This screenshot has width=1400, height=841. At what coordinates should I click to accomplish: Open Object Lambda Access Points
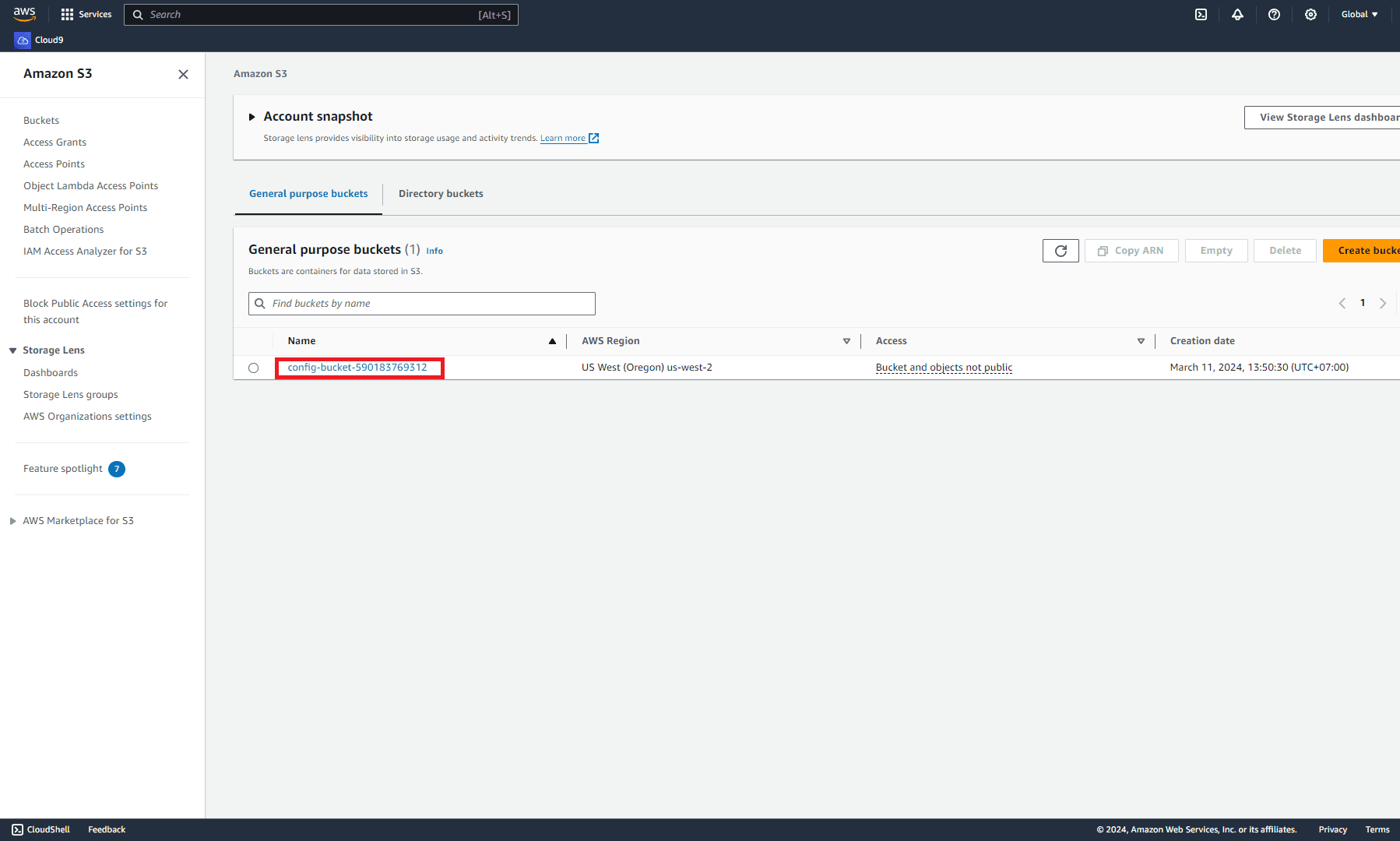(x=90, y=186)
